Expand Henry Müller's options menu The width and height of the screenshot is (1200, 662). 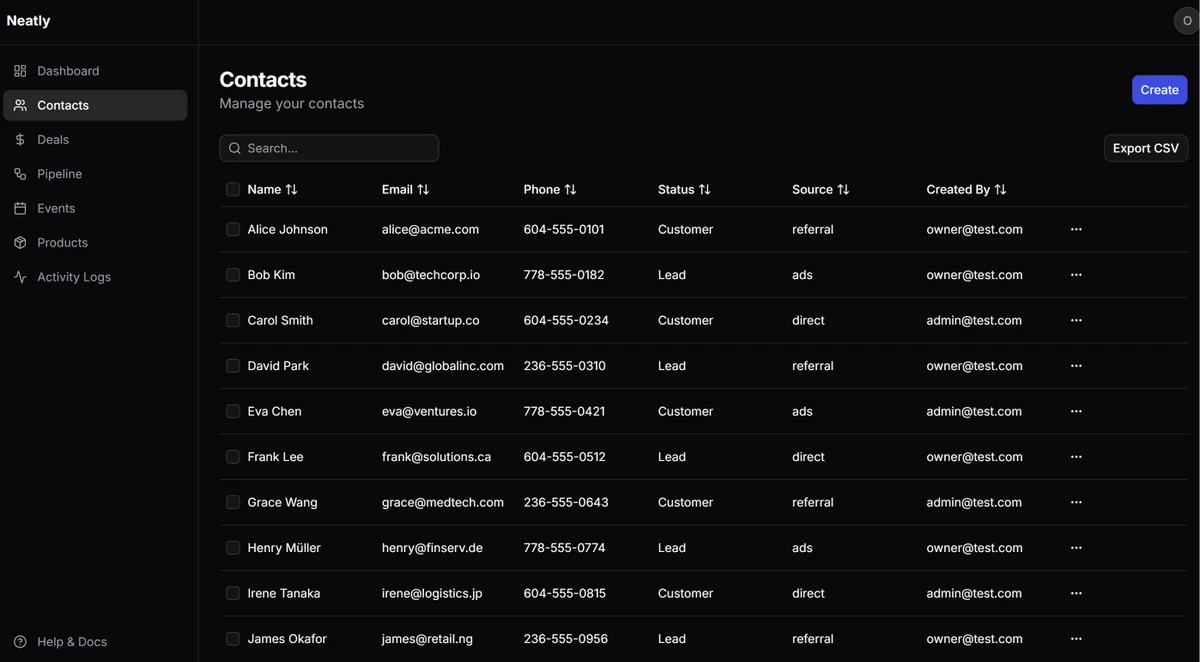tap(1076, 548)
